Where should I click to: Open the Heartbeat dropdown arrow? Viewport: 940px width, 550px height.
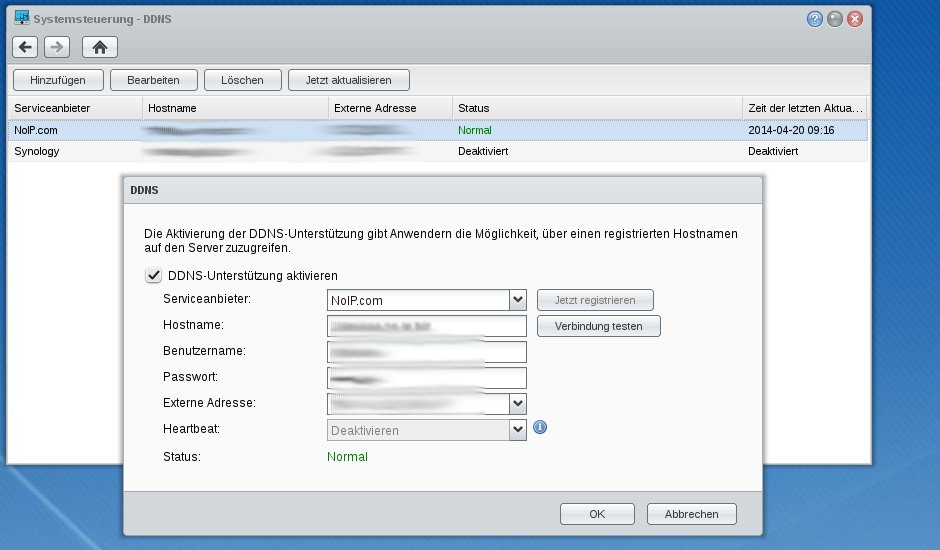[x=518, y=430]
